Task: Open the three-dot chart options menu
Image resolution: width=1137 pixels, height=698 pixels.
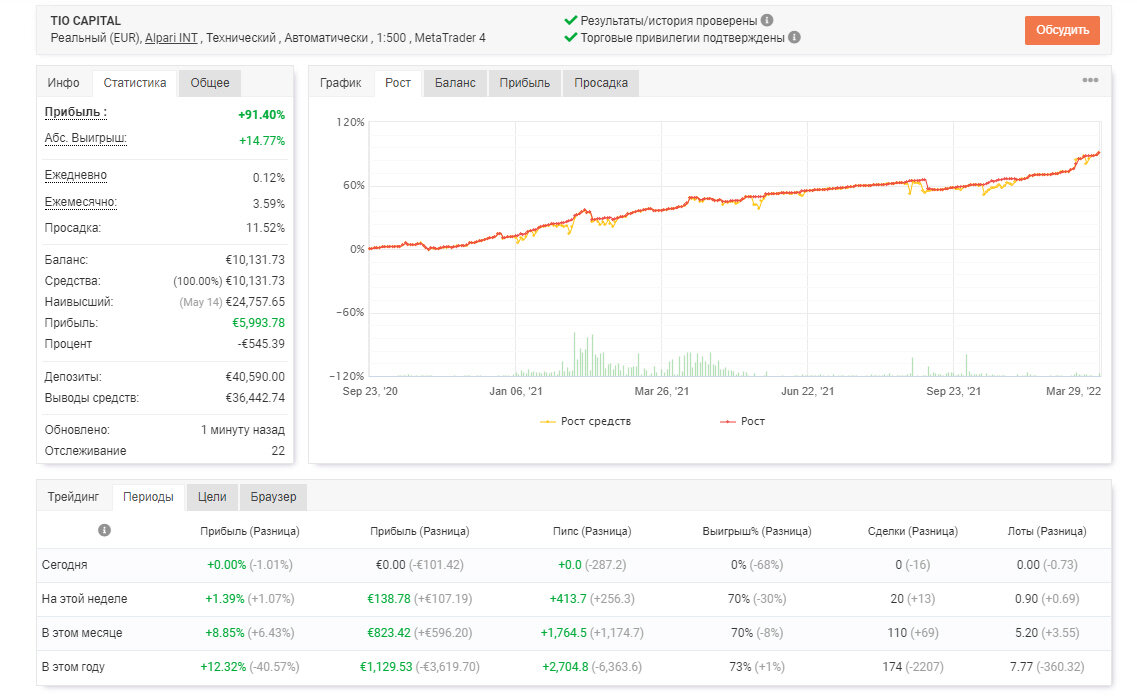Action: tap(1090, 80)
